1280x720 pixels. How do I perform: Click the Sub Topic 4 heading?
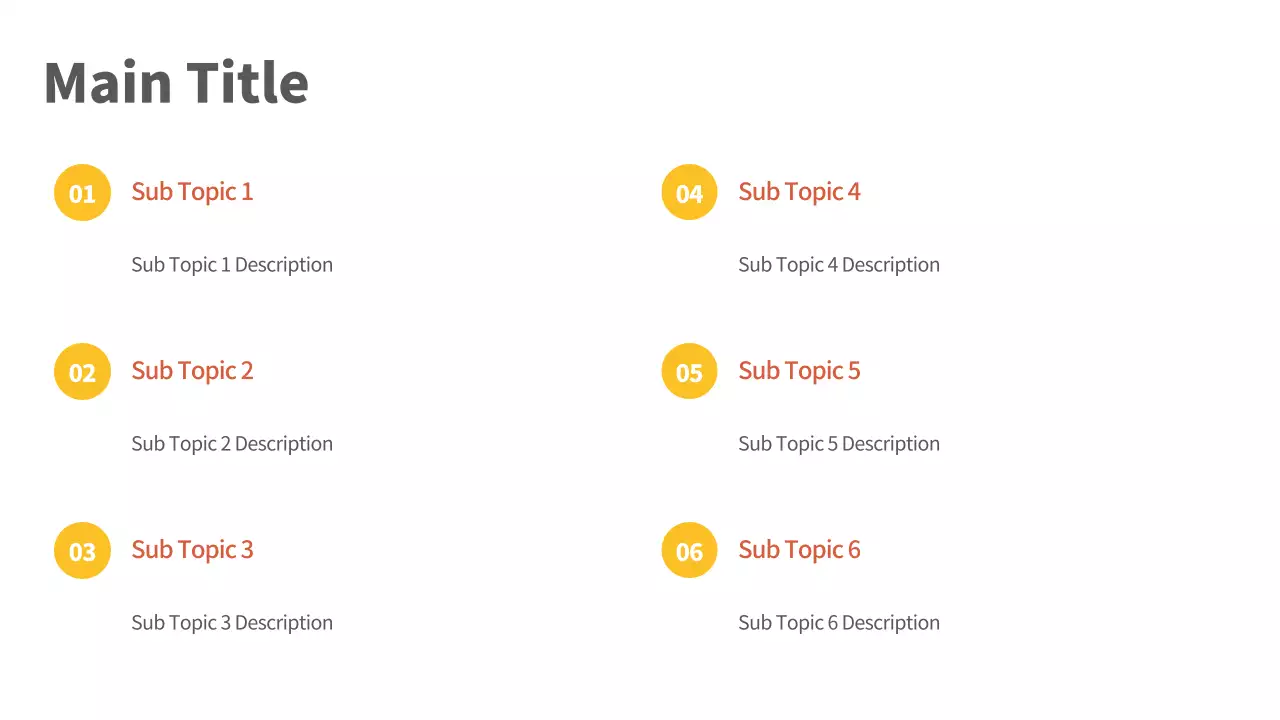(x=799, y=192)
